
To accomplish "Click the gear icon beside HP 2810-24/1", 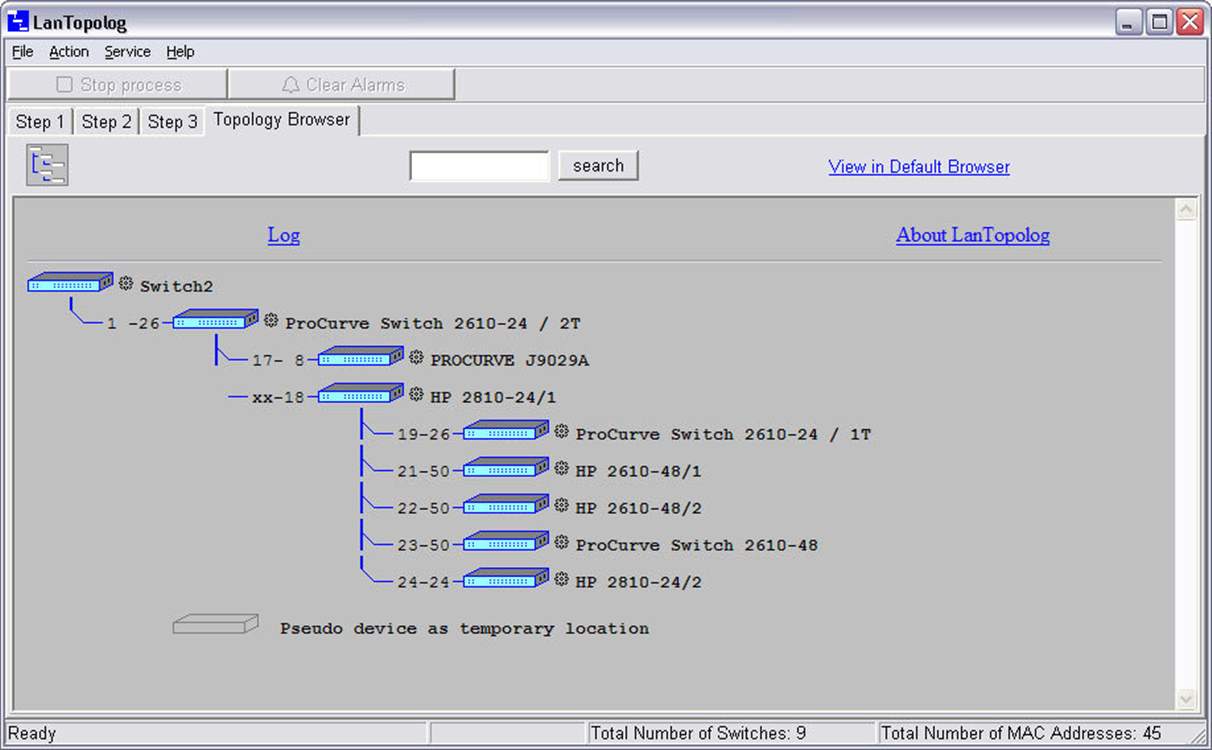I will [x=416, y=395].
